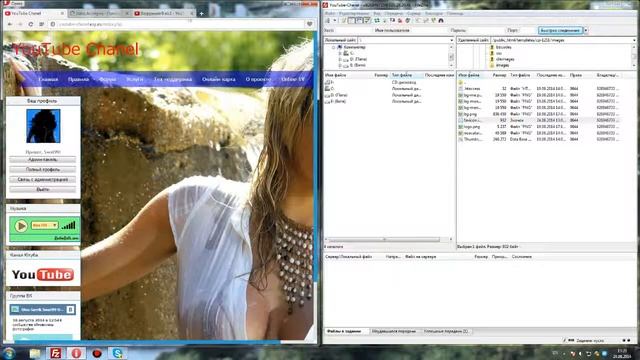The image size is (640, 360).
Task: Toggle transfer queue display
Action: [x=367, y=20]
